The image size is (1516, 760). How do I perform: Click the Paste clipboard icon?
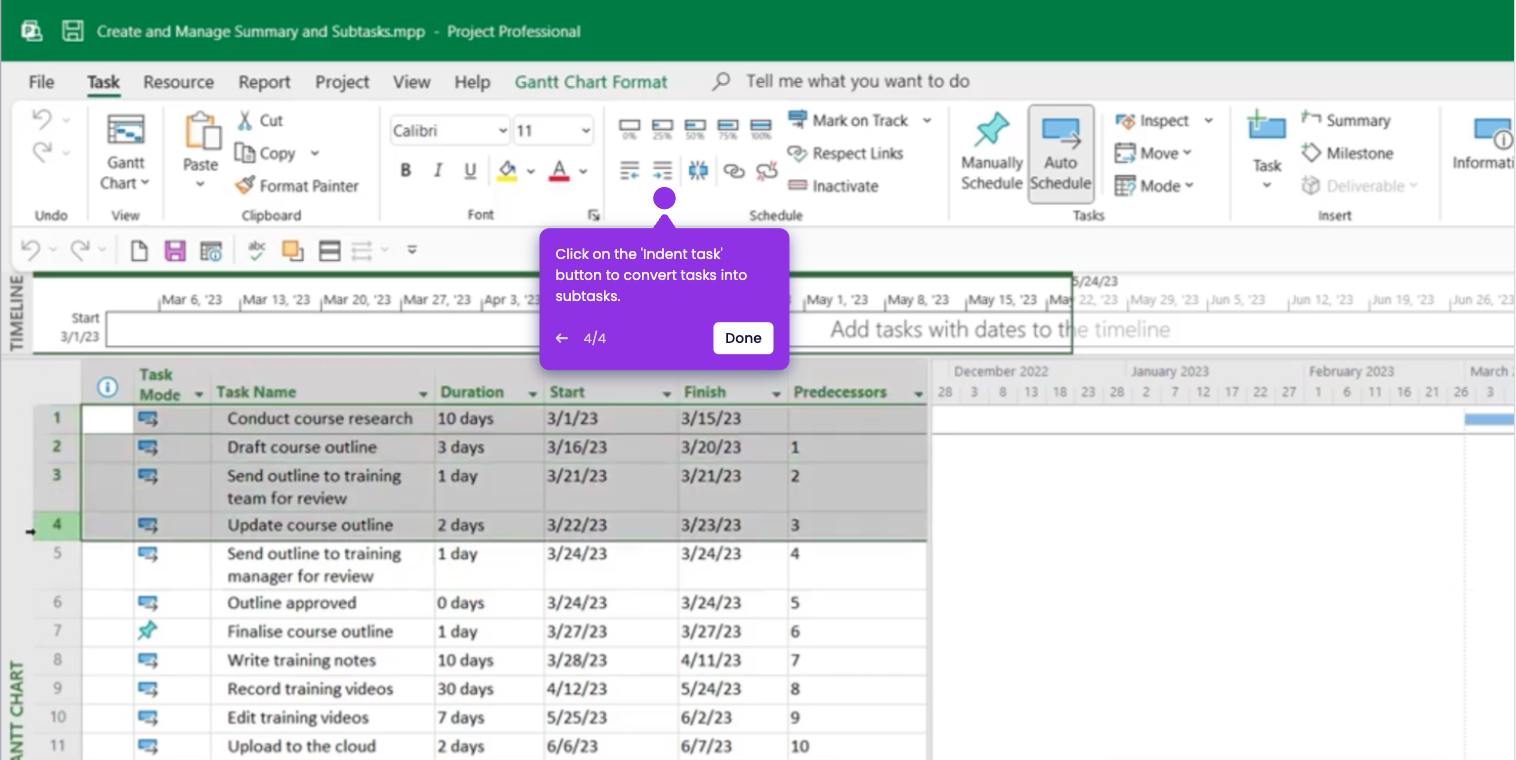coord(201,132)
